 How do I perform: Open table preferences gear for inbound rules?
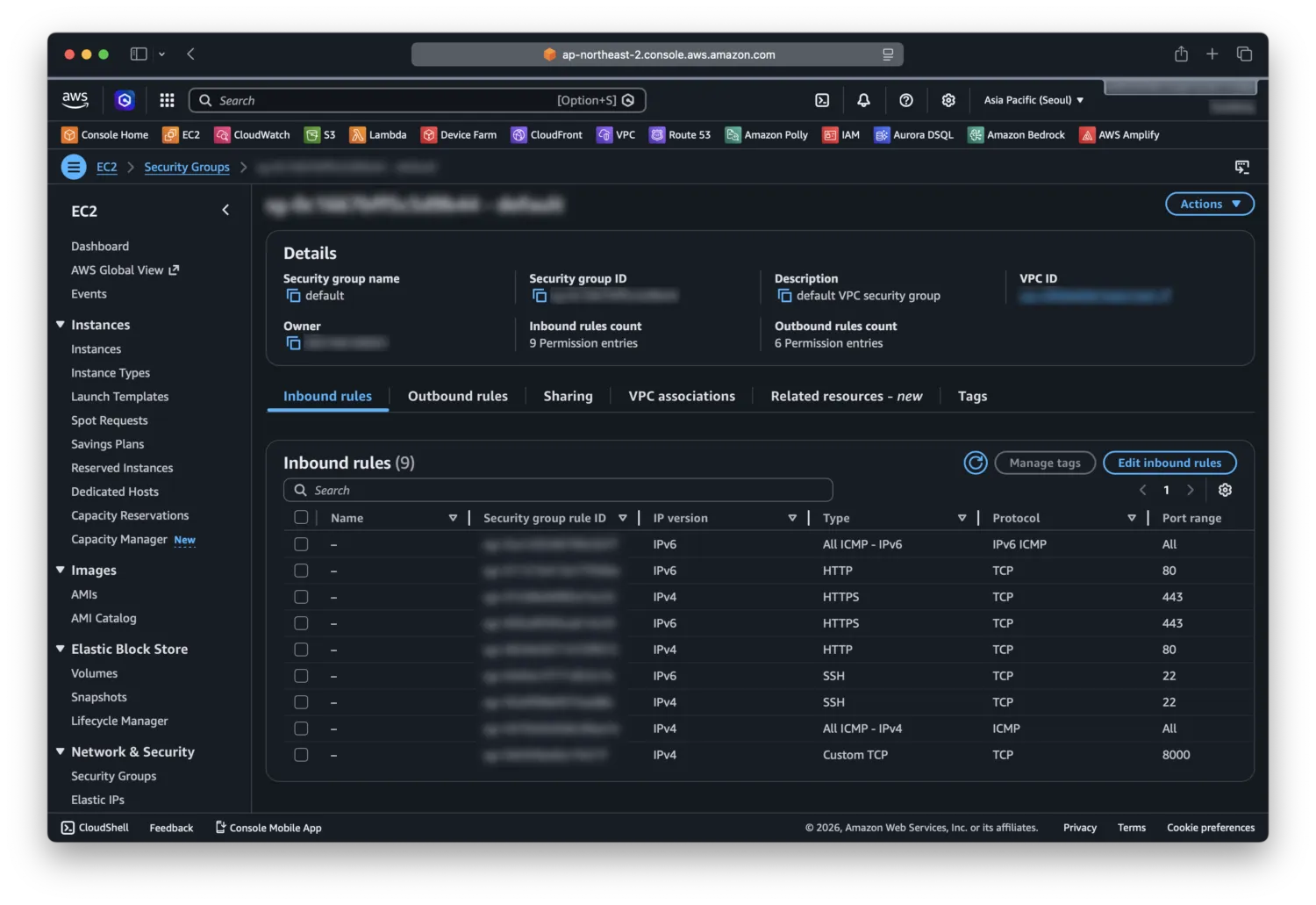[1225, 490]
